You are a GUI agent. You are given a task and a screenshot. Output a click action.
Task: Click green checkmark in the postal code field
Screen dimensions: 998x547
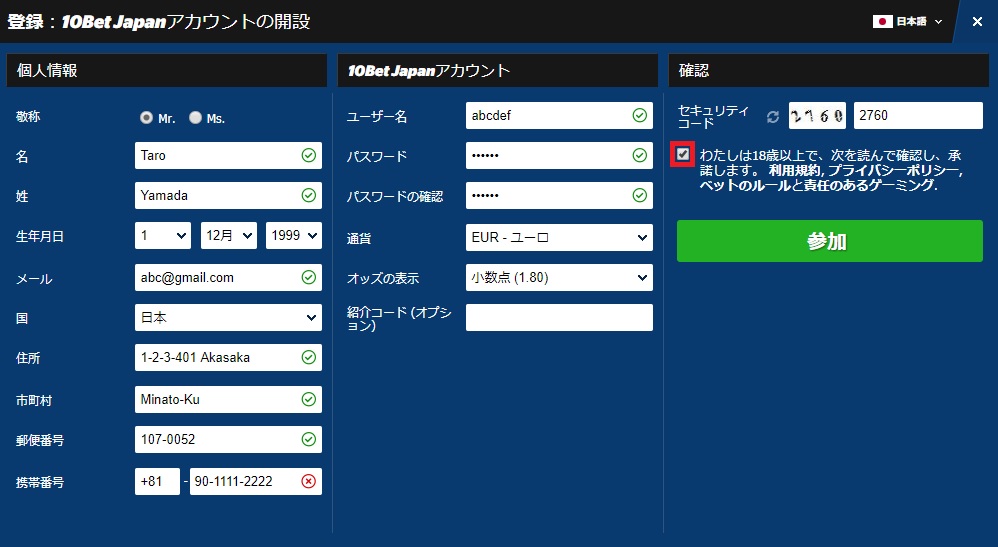[309, 439]
